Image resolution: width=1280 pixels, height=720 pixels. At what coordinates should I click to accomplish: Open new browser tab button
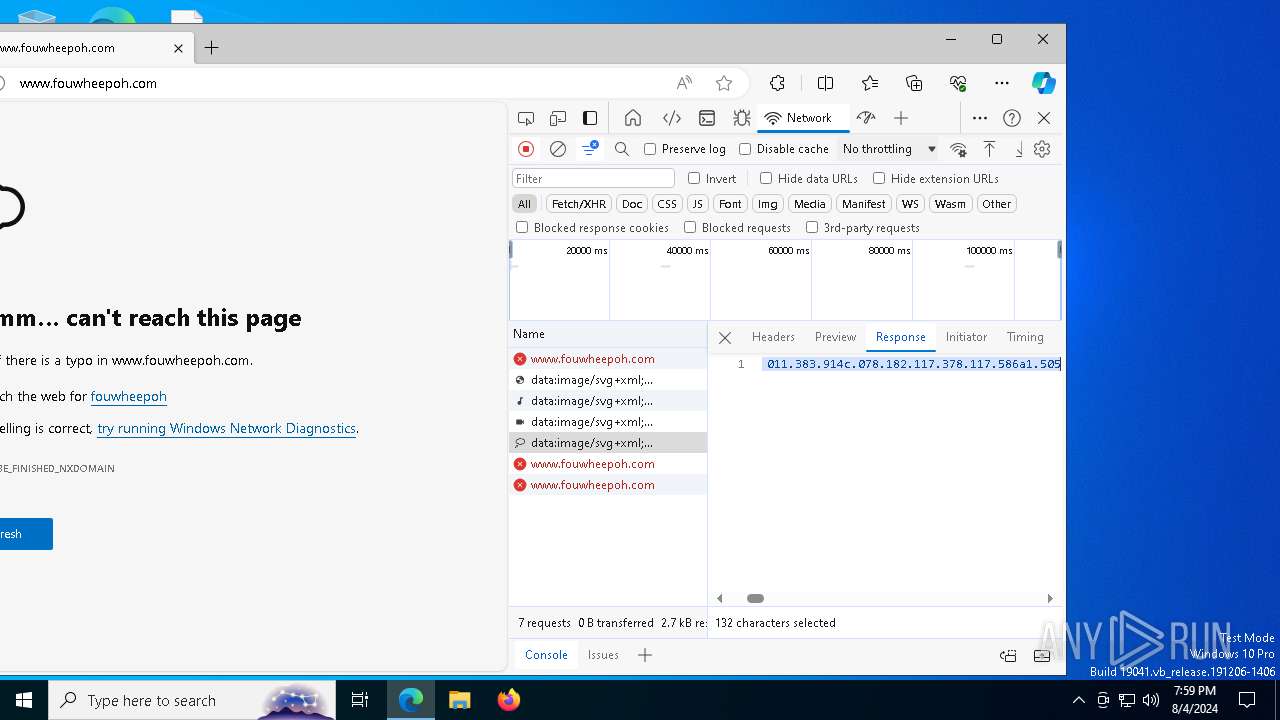point(211,47)
